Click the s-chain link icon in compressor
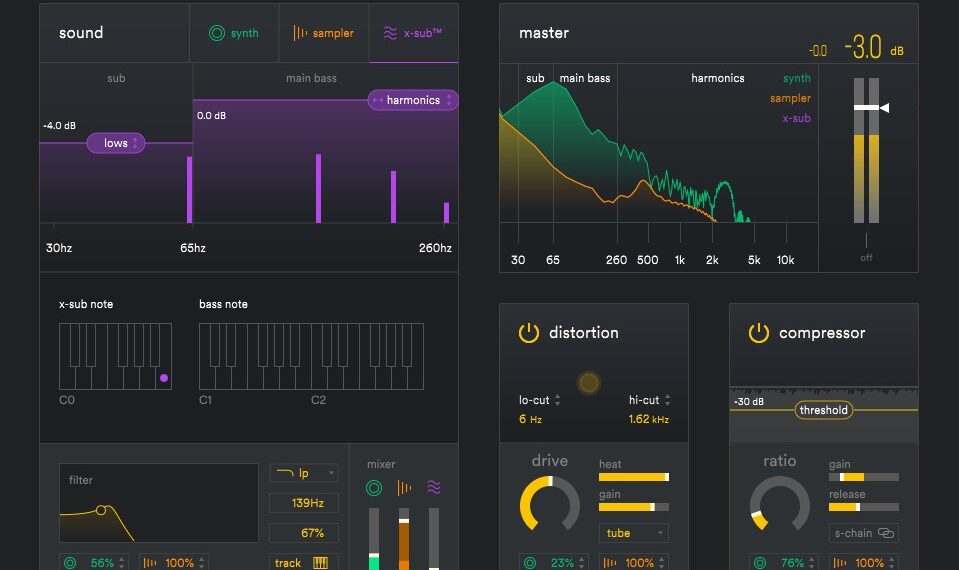 pyautogui.click(x=886, y=533)
